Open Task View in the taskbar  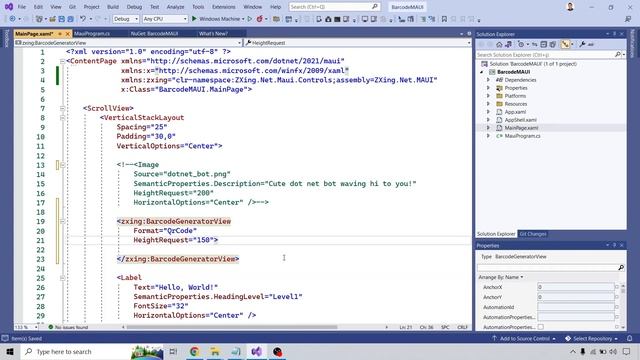[x=173, y=351]
